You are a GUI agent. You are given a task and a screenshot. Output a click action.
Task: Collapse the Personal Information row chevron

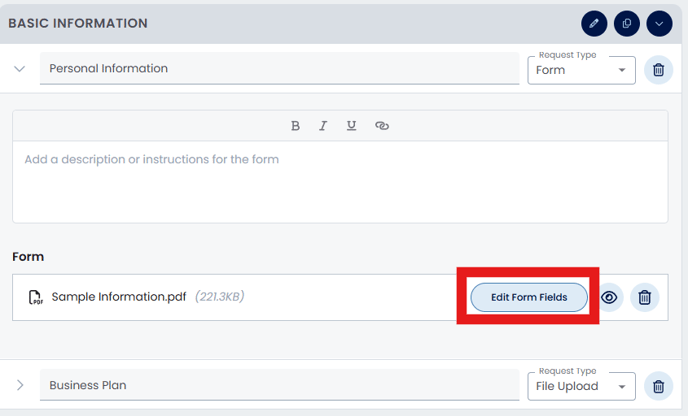click(x=19, y=69)
